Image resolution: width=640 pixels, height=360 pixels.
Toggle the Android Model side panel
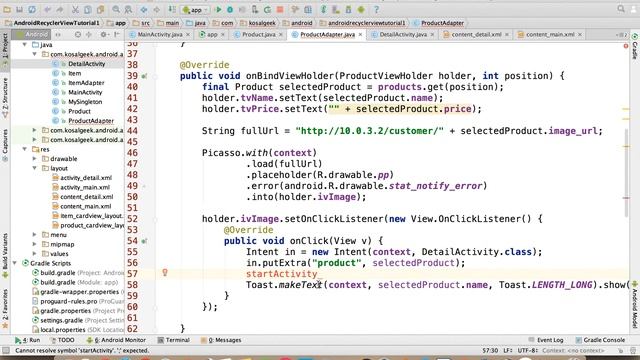[x=635, y=304]
